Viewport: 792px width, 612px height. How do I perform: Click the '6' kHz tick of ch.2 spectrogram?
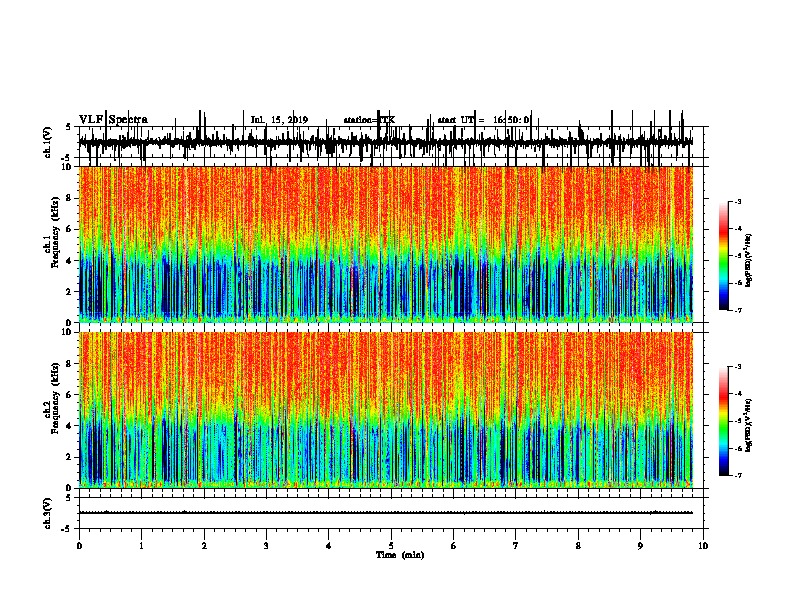[70, 395]
